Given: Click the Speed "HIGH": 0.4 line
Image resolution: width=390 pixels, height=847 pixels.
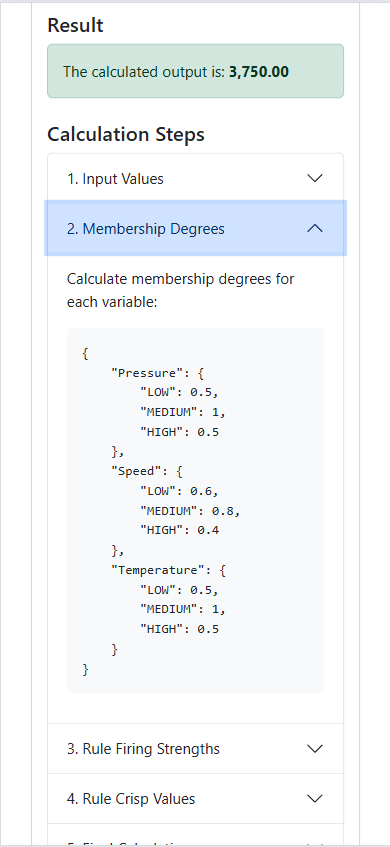Looking at the screenshot, I should tap(179, 530).
